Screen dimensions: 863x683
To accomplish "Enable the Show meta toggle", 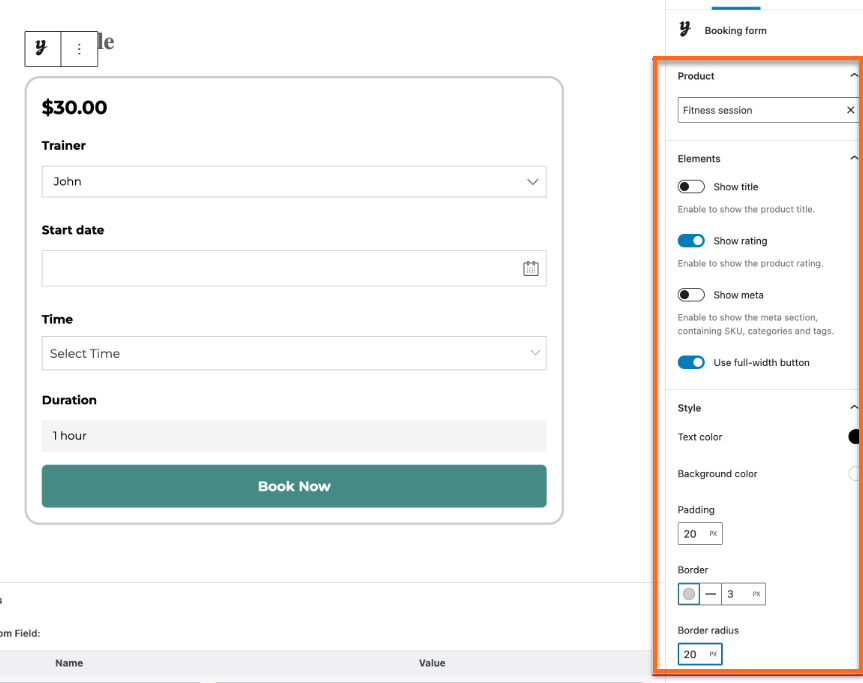I will [690, 294].
